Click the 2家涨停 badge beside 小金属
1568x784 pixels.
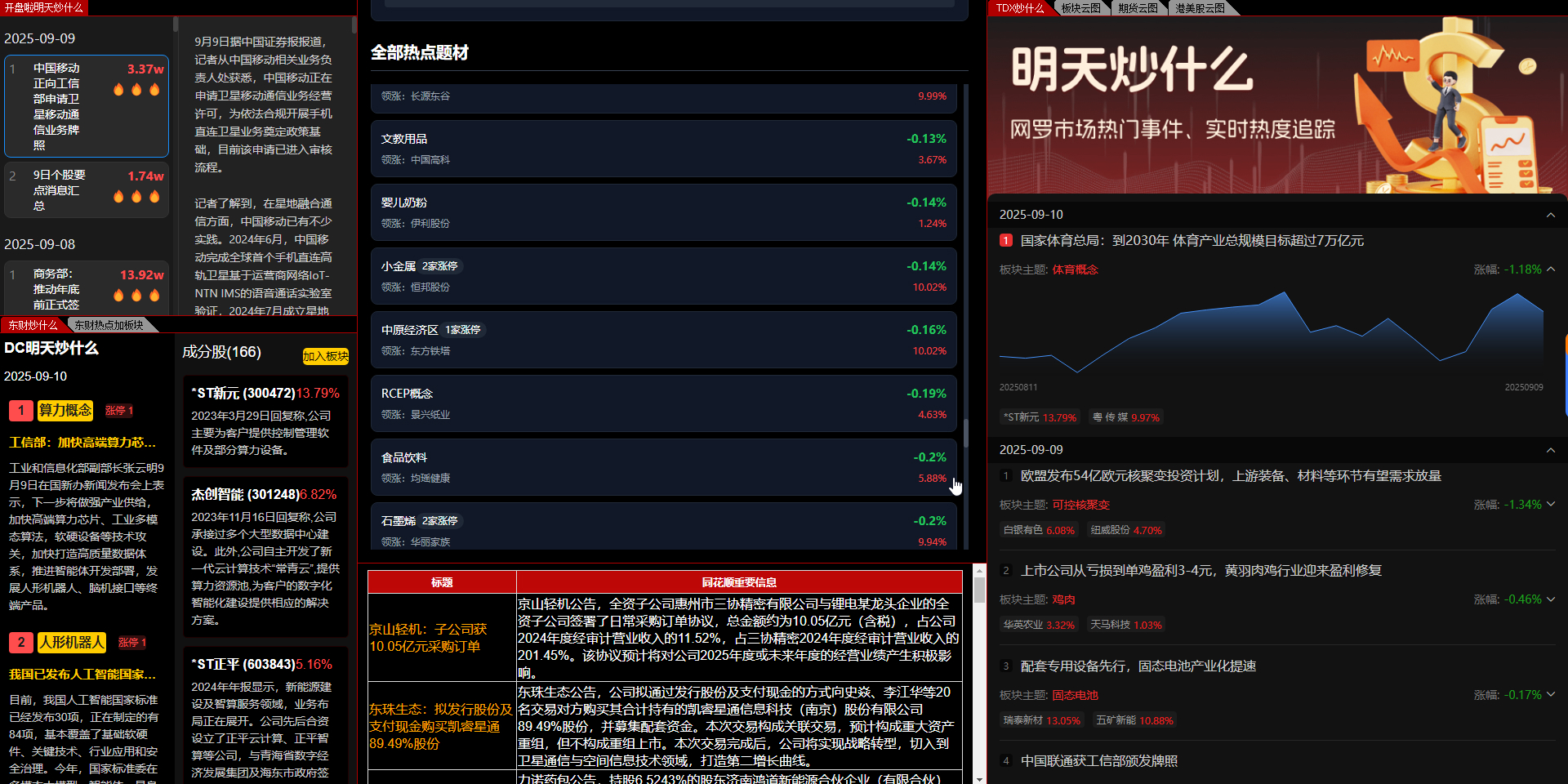(439, 266)
